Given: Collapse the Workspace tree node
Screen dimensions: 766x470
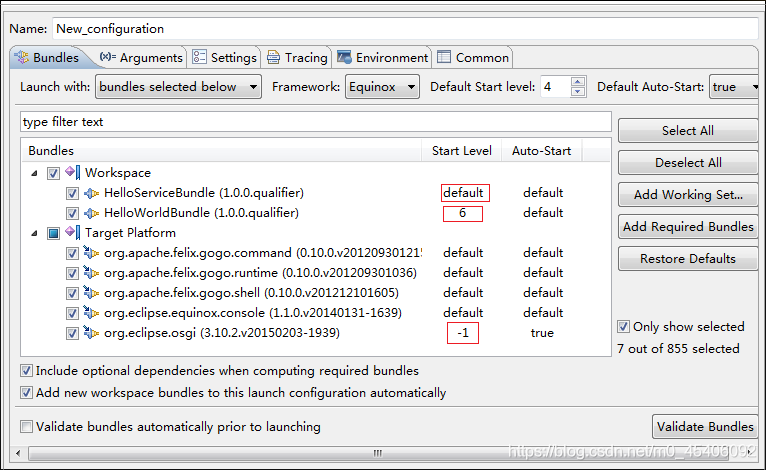Looking at the screenshot, I should tap(34, 173).
